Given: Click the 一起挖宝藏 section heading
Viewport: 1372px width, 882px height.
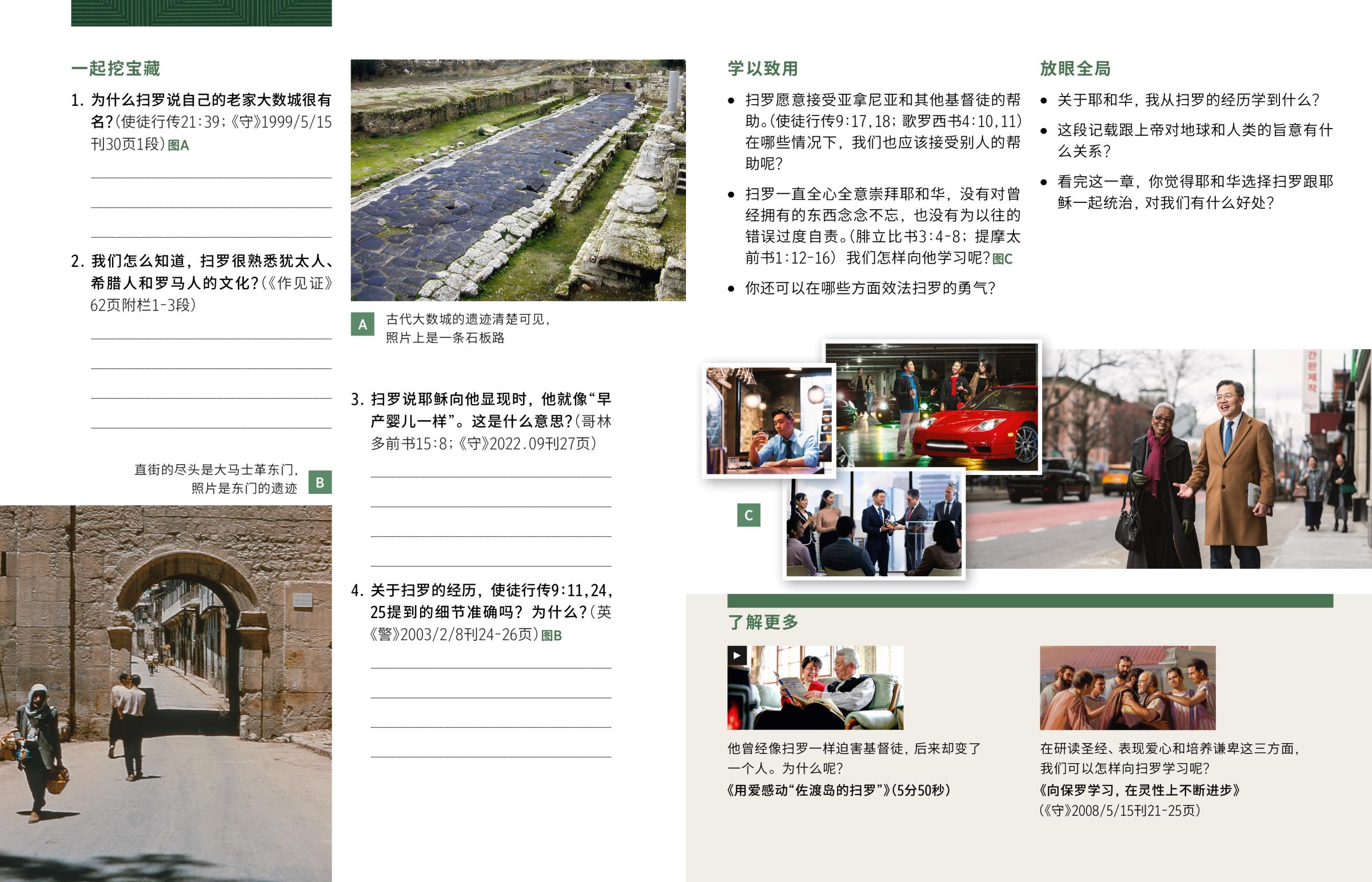Looking at the screenshot, I should point(115,69).
